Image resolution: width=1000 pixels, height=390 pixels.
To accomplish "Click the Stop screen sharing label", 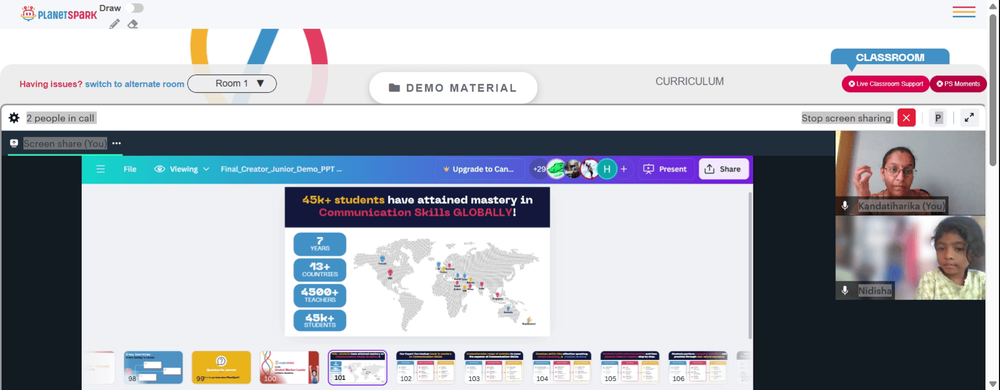I will click(x=846, y=118).
